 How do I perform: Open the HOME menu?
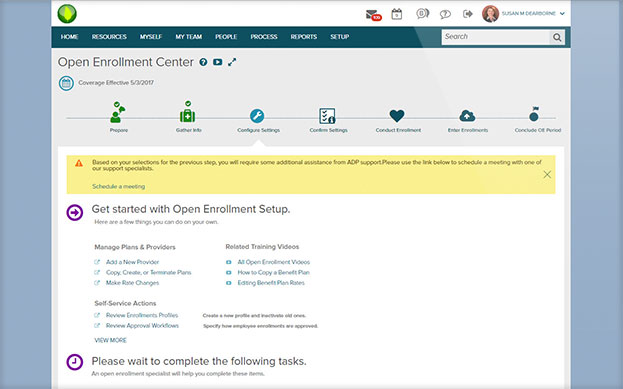pyautogui.click(x=70, y=37)
